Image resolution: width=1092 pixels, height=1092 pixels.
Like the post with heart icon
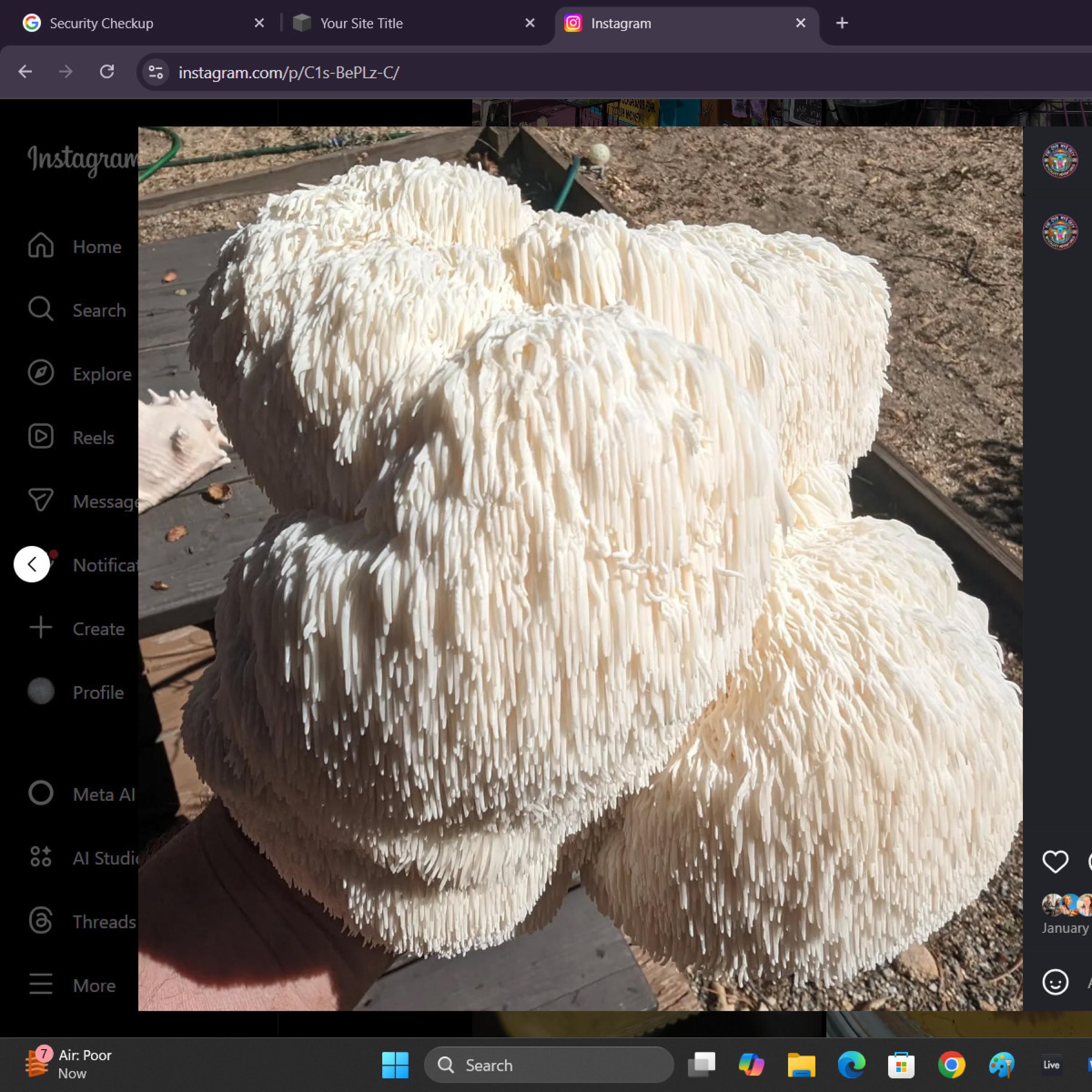[1055, 861]
